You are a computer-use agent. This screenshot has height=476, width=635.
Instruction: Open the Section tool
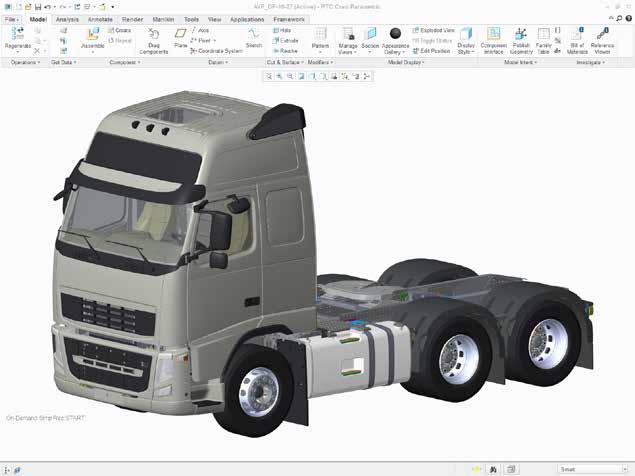(x=370, y=40)
